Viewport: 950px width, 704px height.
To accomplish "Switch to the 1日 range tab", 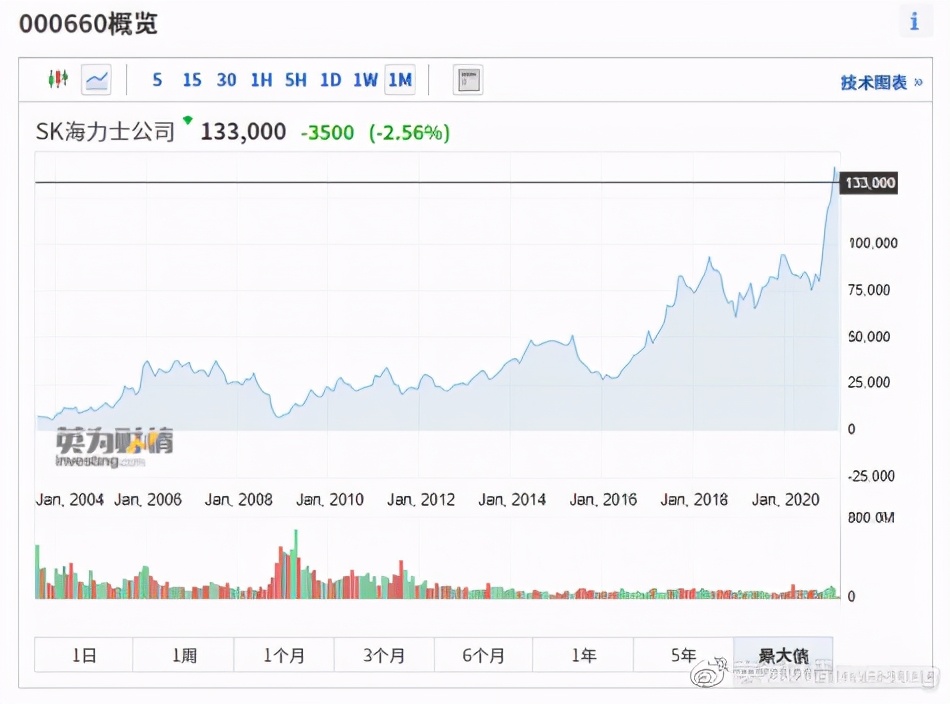I will click(84, 656).
